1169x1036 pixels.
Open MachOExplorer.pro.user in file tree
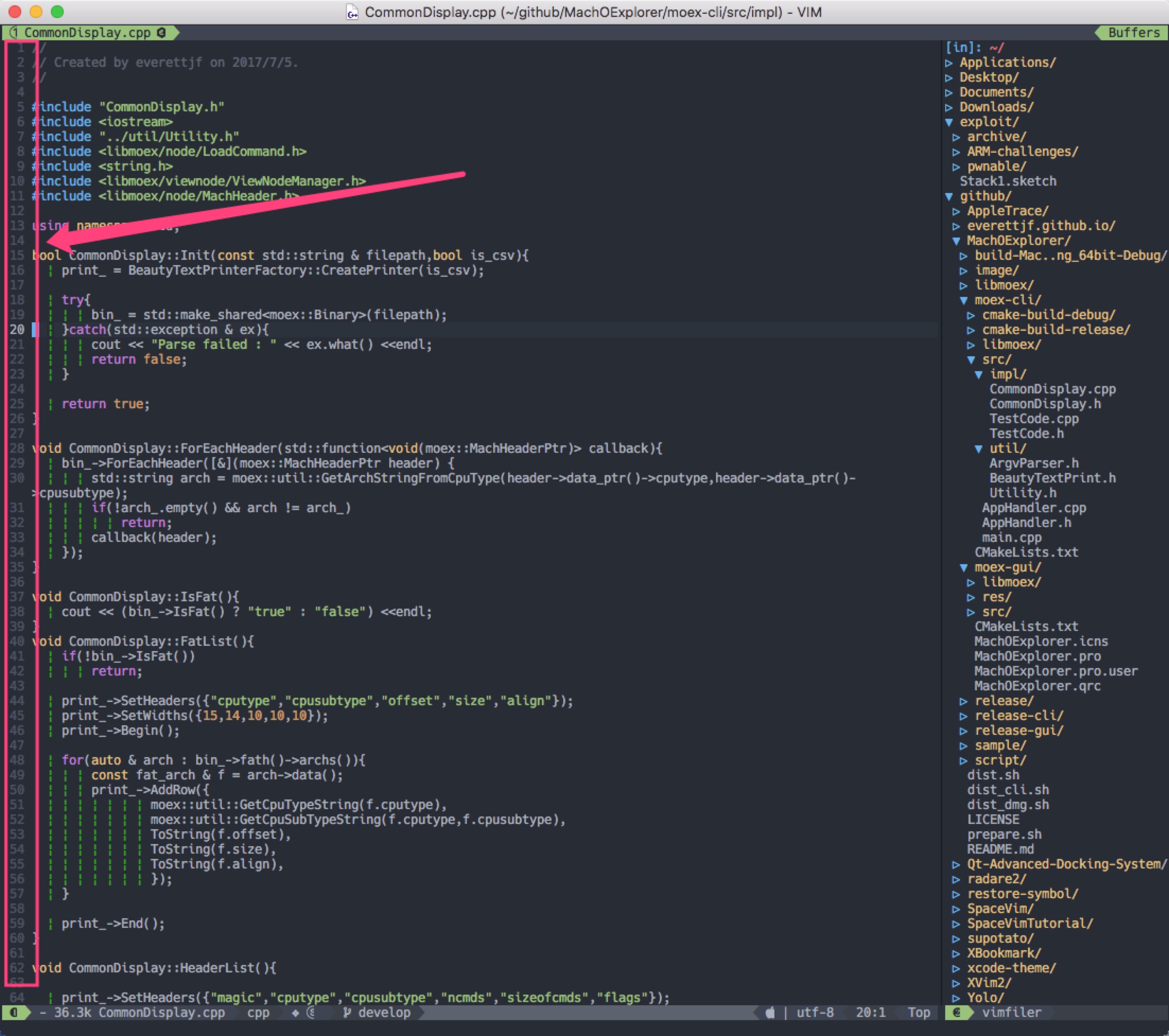[1056, 671]
